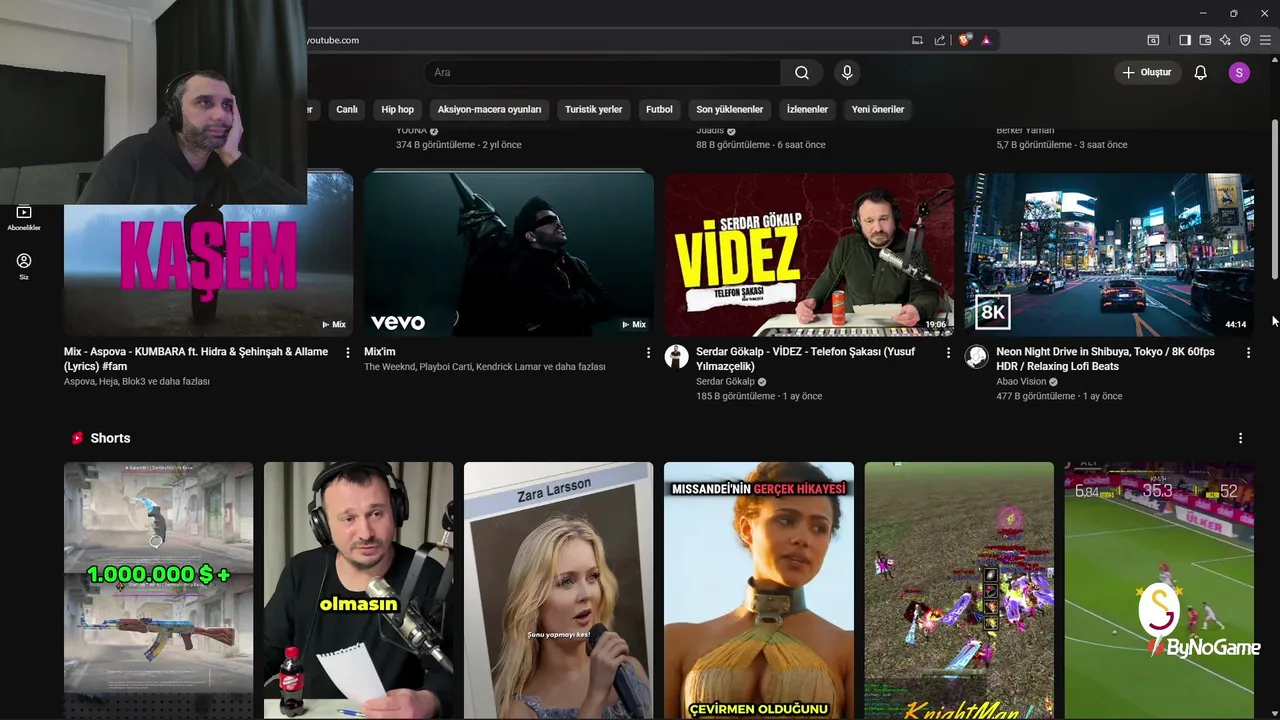
Task: Open the Mix - Aspova KUMBARA title link
Action: 196,359
